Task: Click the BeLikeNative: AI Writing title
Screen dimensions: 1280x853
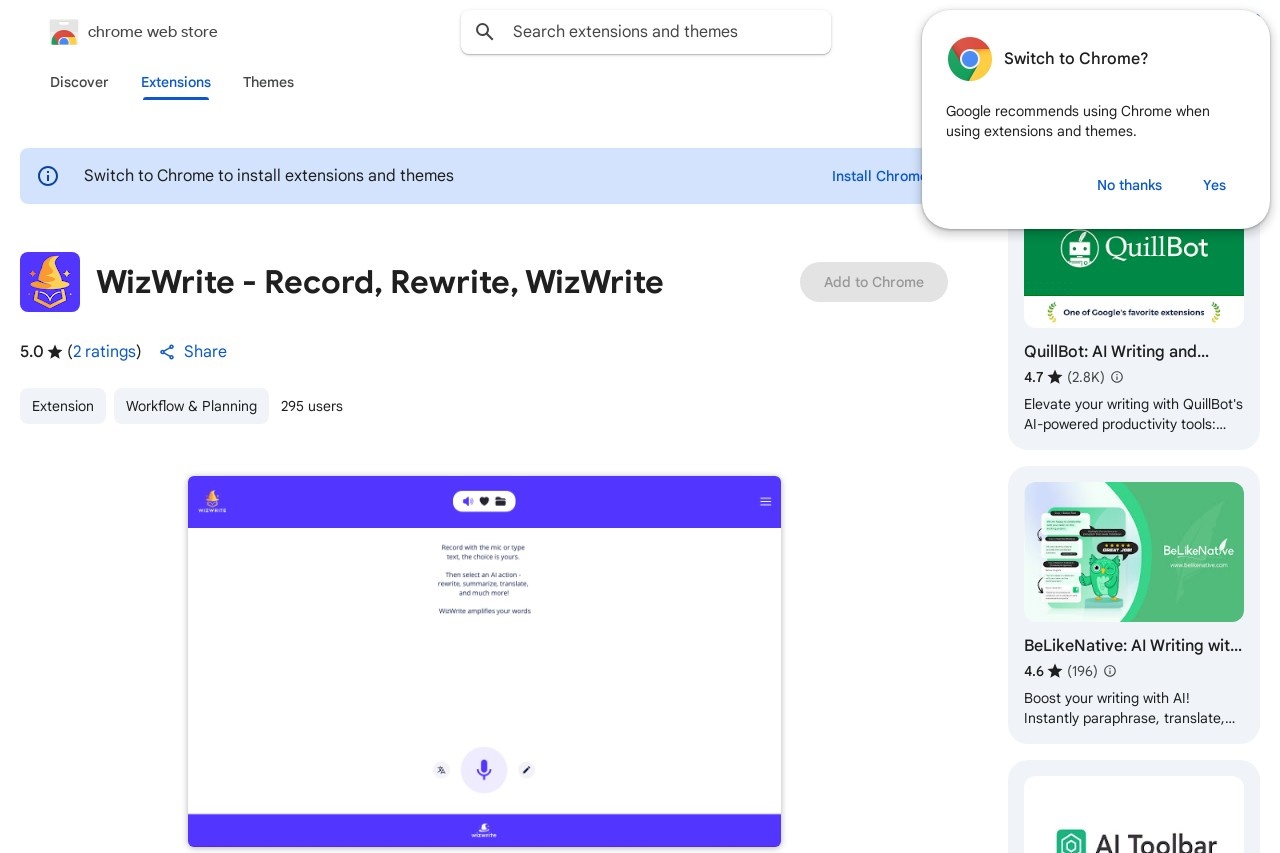Action: coord(1133,646)
